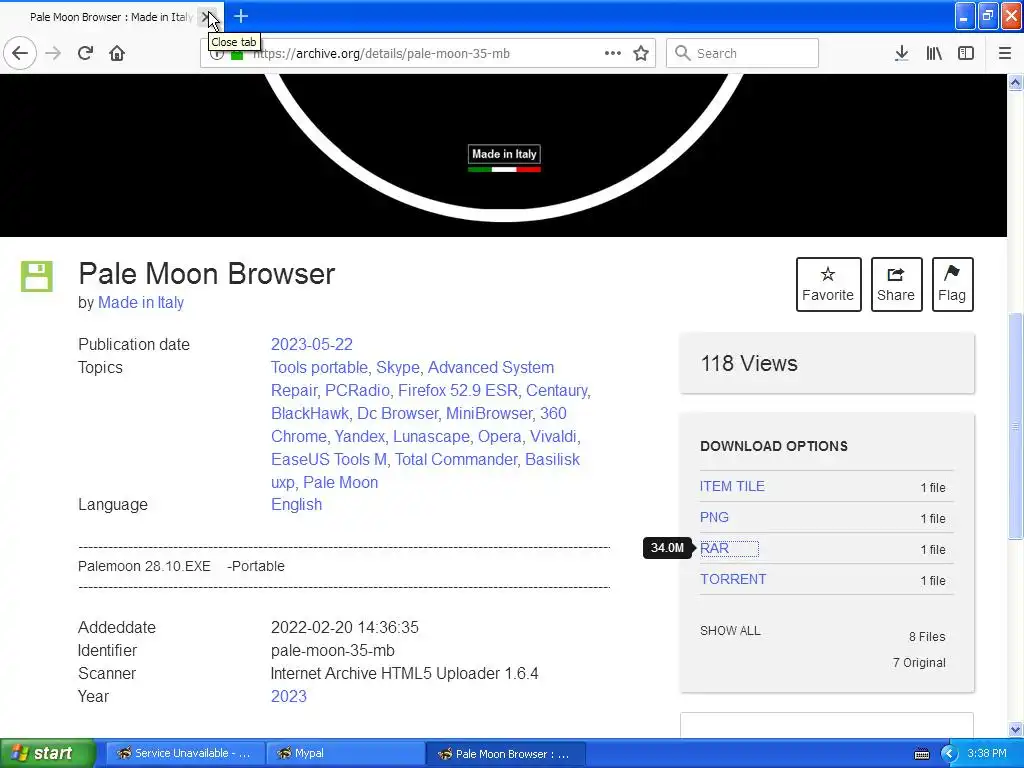Open the Opera topic link

499,436
